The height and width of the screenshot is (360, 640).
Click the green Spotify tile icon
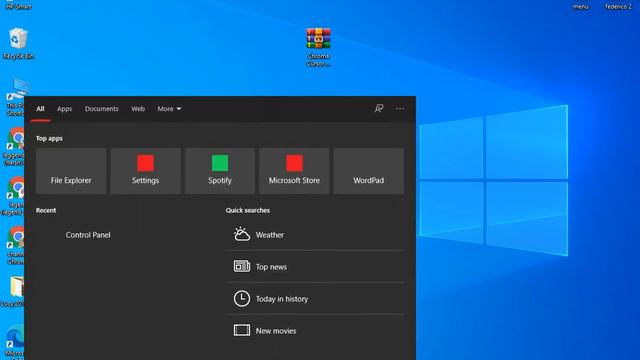pyautogui.click(x=220, y=163)
